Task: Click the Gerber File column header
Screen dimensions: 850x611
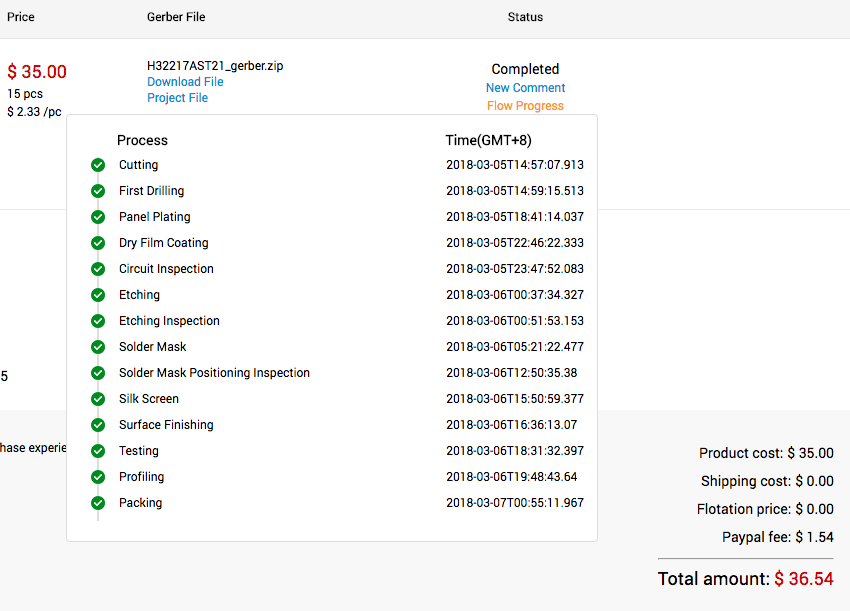Action: click(x=176, y=17)
